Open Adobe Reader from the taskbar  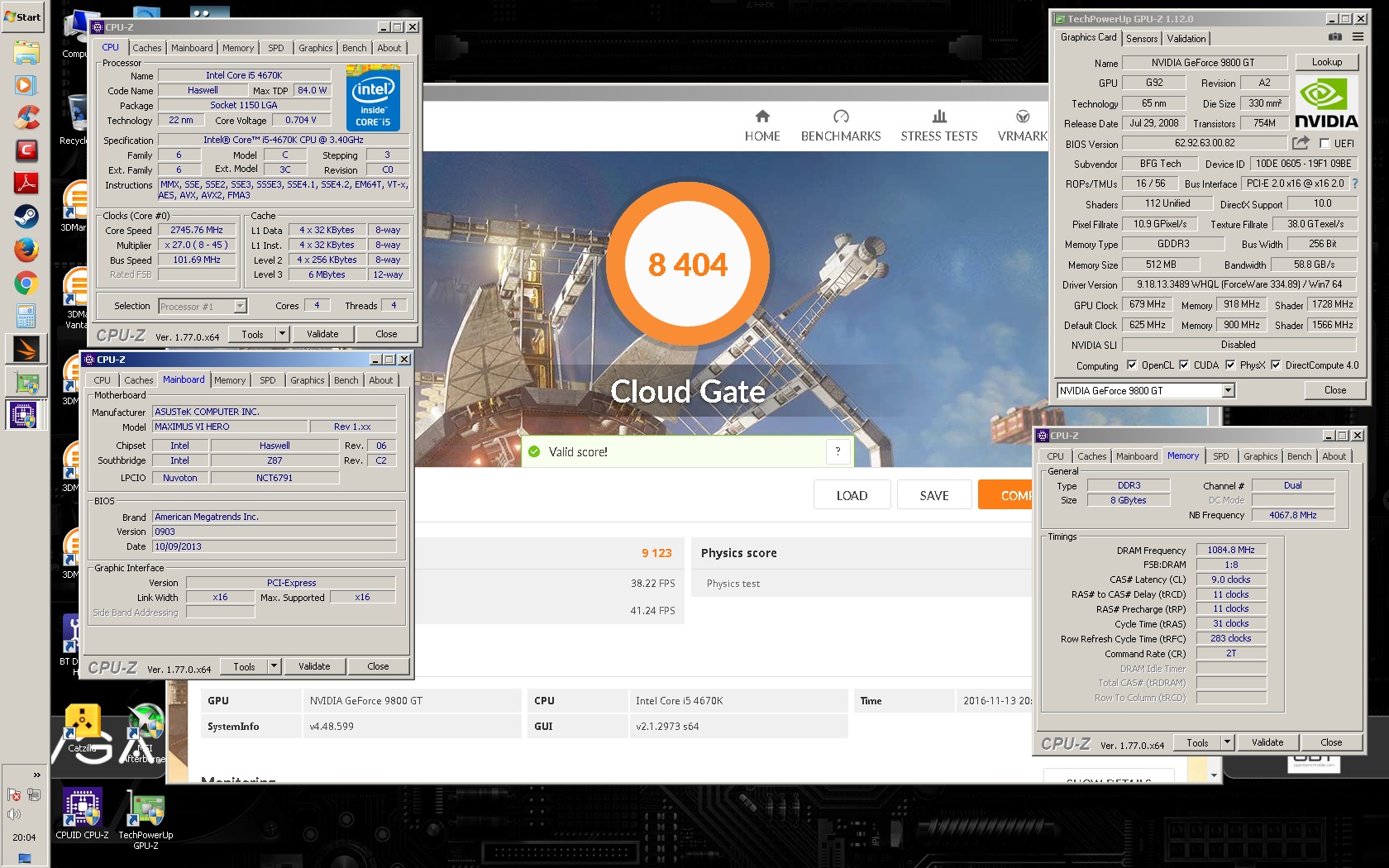[x=26, y=184]
